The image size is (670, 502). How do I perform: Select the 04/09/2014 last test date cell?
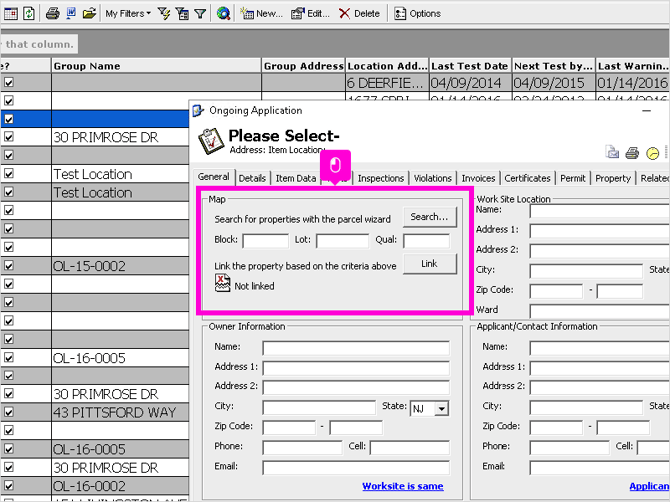point(470,82)
